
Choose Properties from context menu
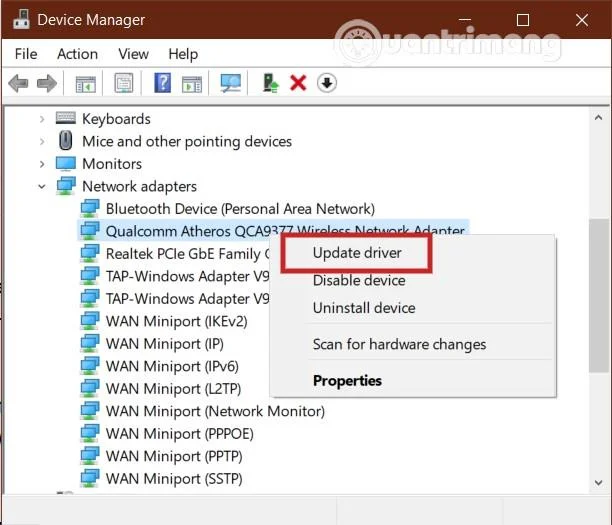pyautogui.click(x=347, y=381)
